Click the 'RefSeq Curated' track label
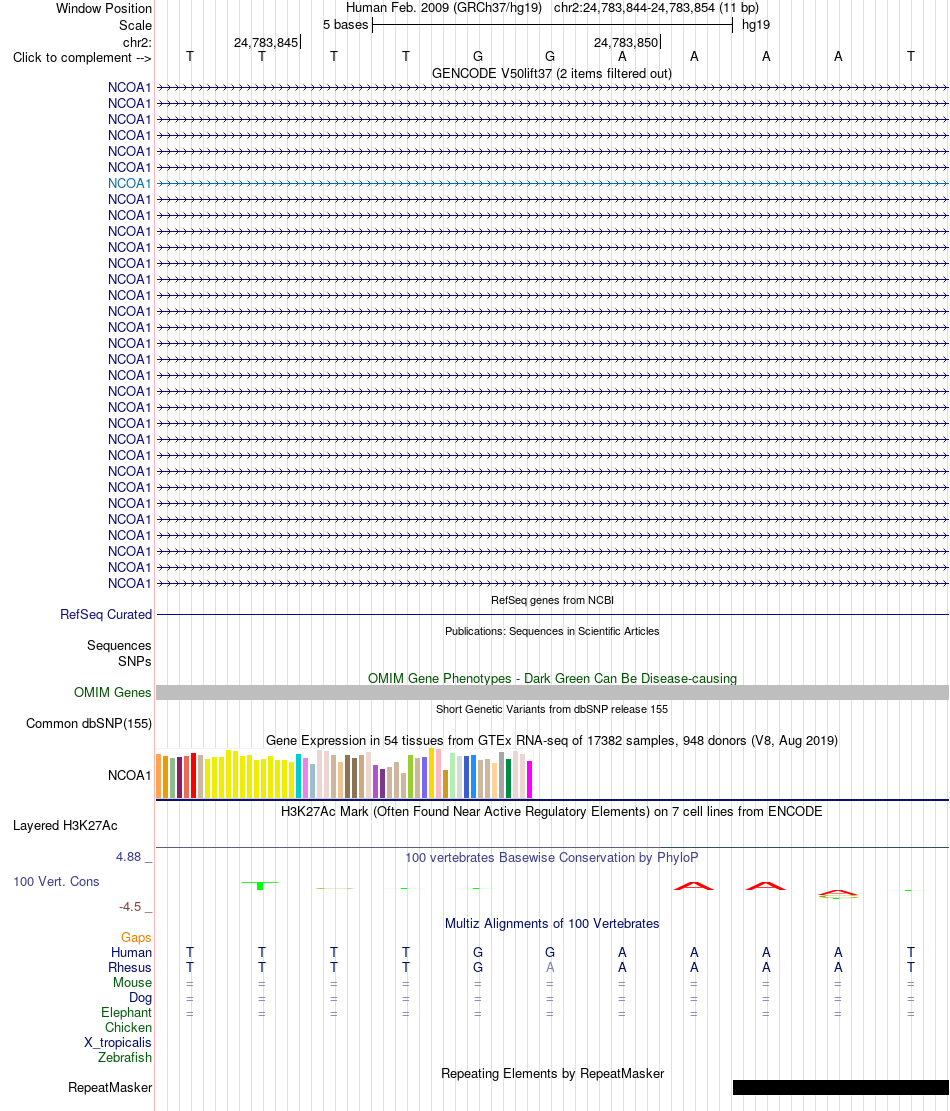950x1111 pixels. [106, 614]
